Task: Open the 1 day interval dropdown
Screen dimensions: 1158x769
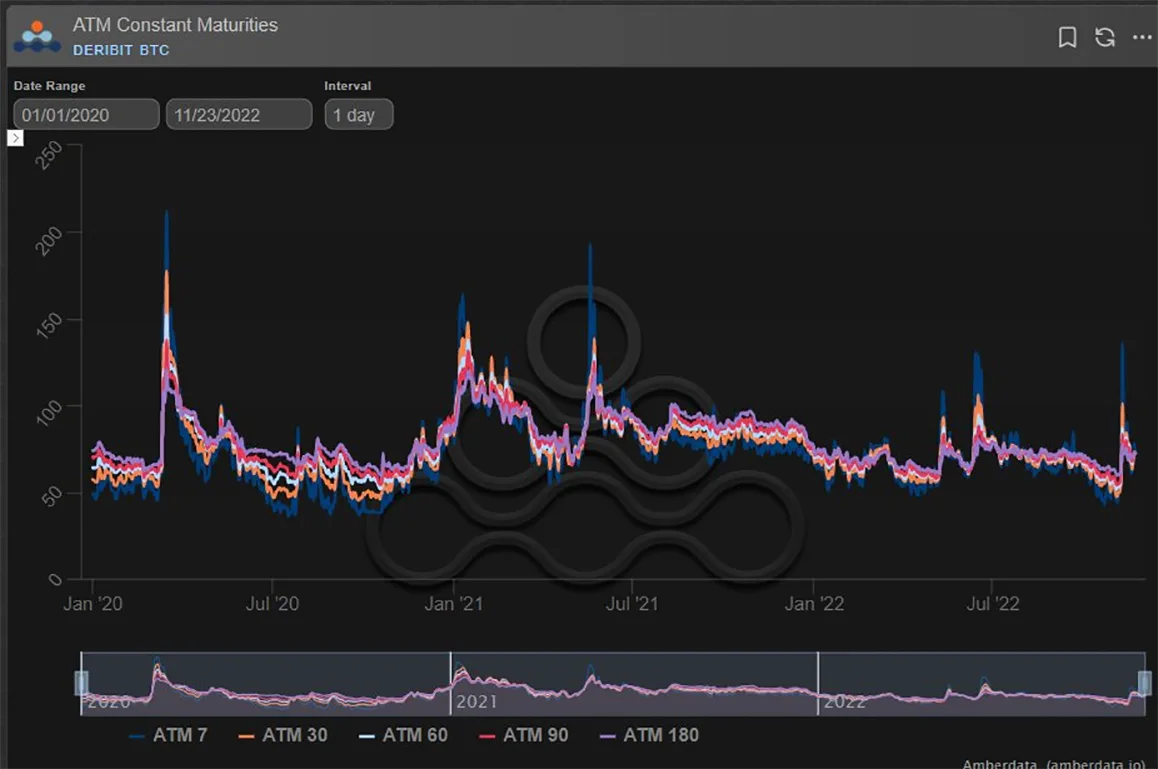Action: 359,115
